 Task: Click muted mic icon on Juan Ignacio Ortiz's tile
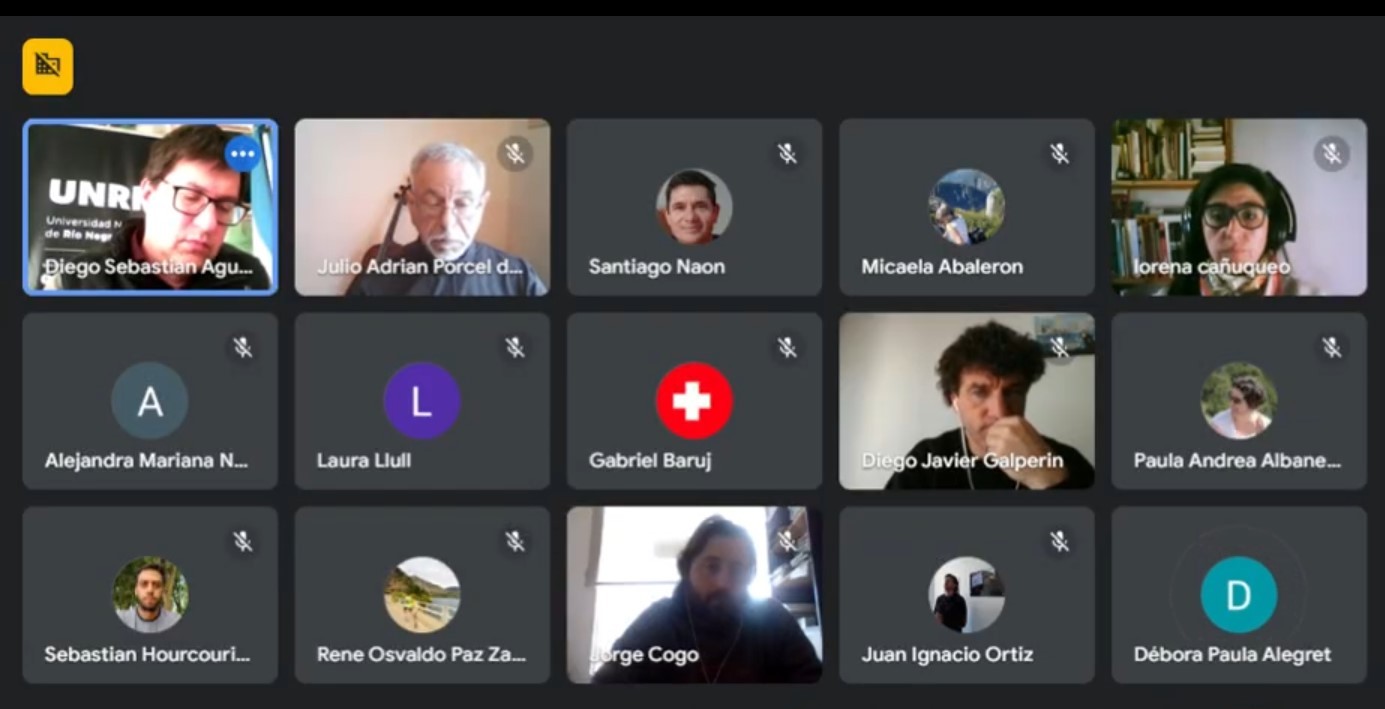pos(1059,542)
